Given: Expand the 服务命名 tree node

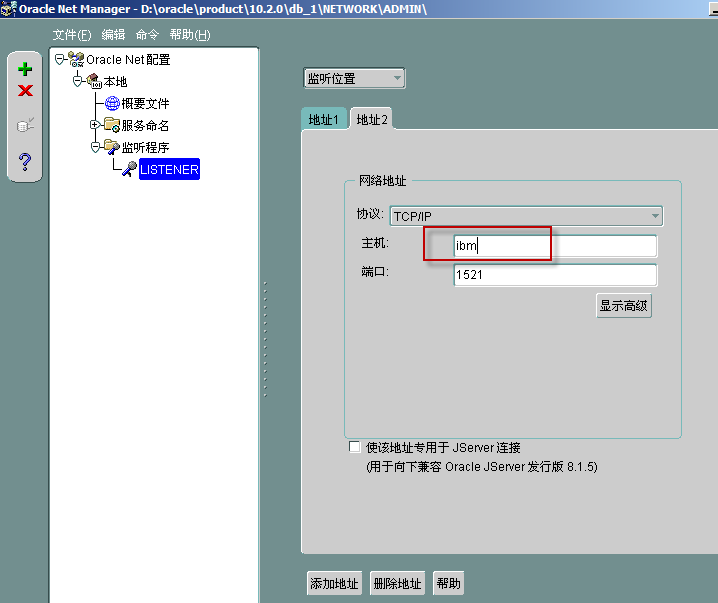Looking at the screenshot, I should pos(95,125).
